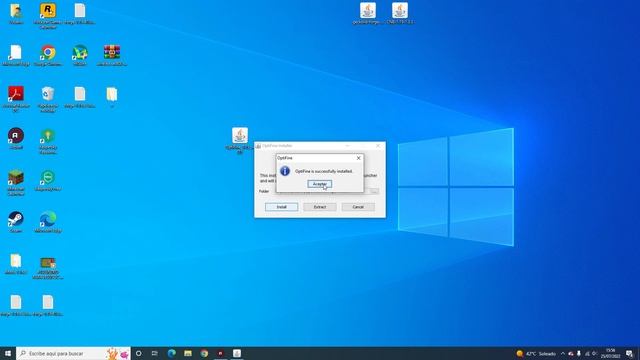Open Cortana circle button on taskbar

click(139, 353)
